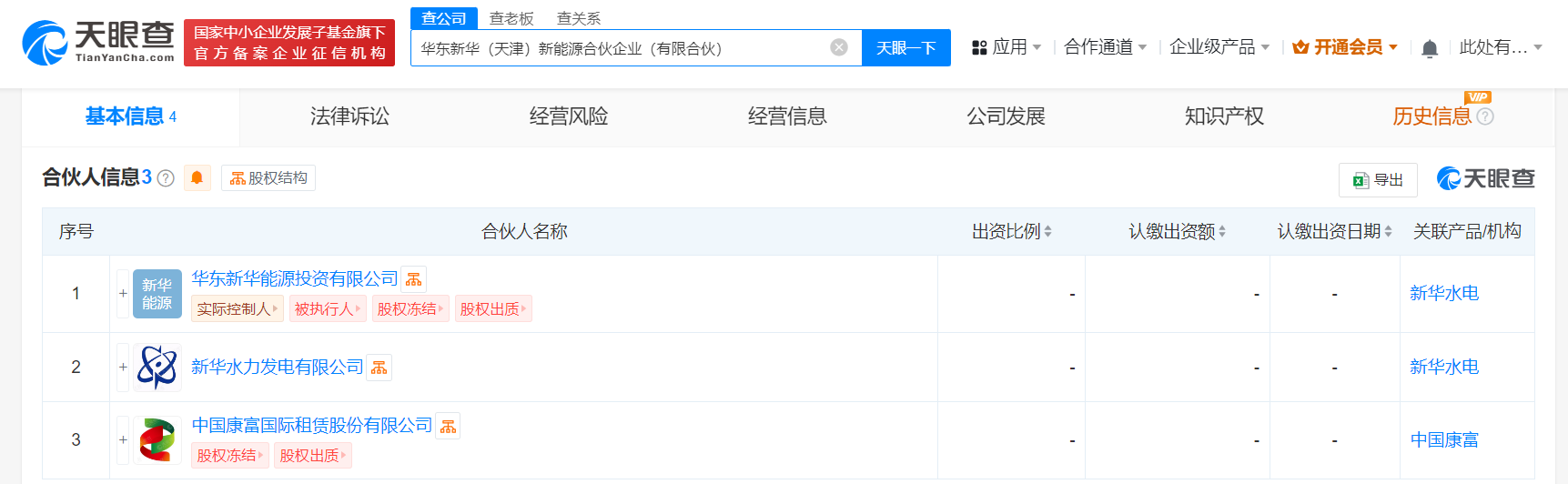The height and width of the screenshot is (484, 1568).
Task: Switch to the 查公司 search tab
Action: tap(444, 18)
